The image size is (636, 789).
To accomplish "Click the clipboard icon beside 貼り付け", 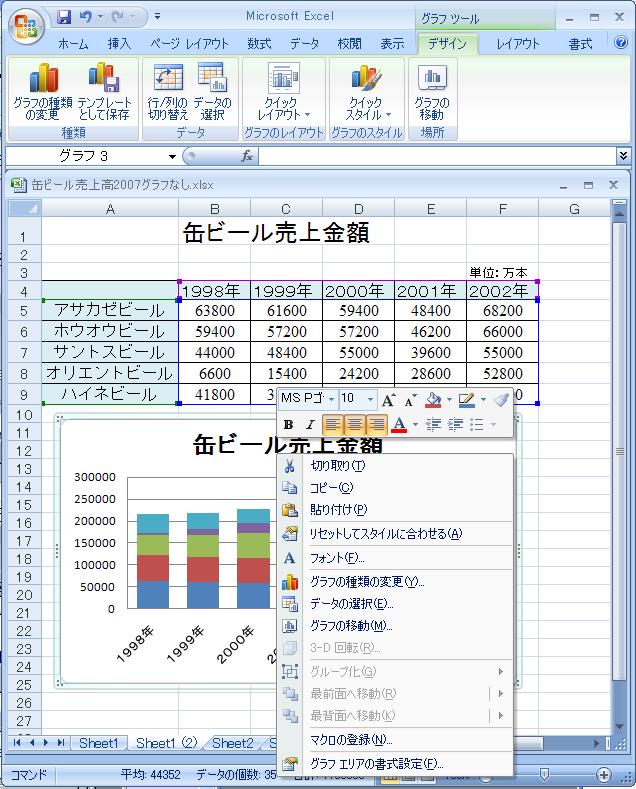I will pos(289,510).
